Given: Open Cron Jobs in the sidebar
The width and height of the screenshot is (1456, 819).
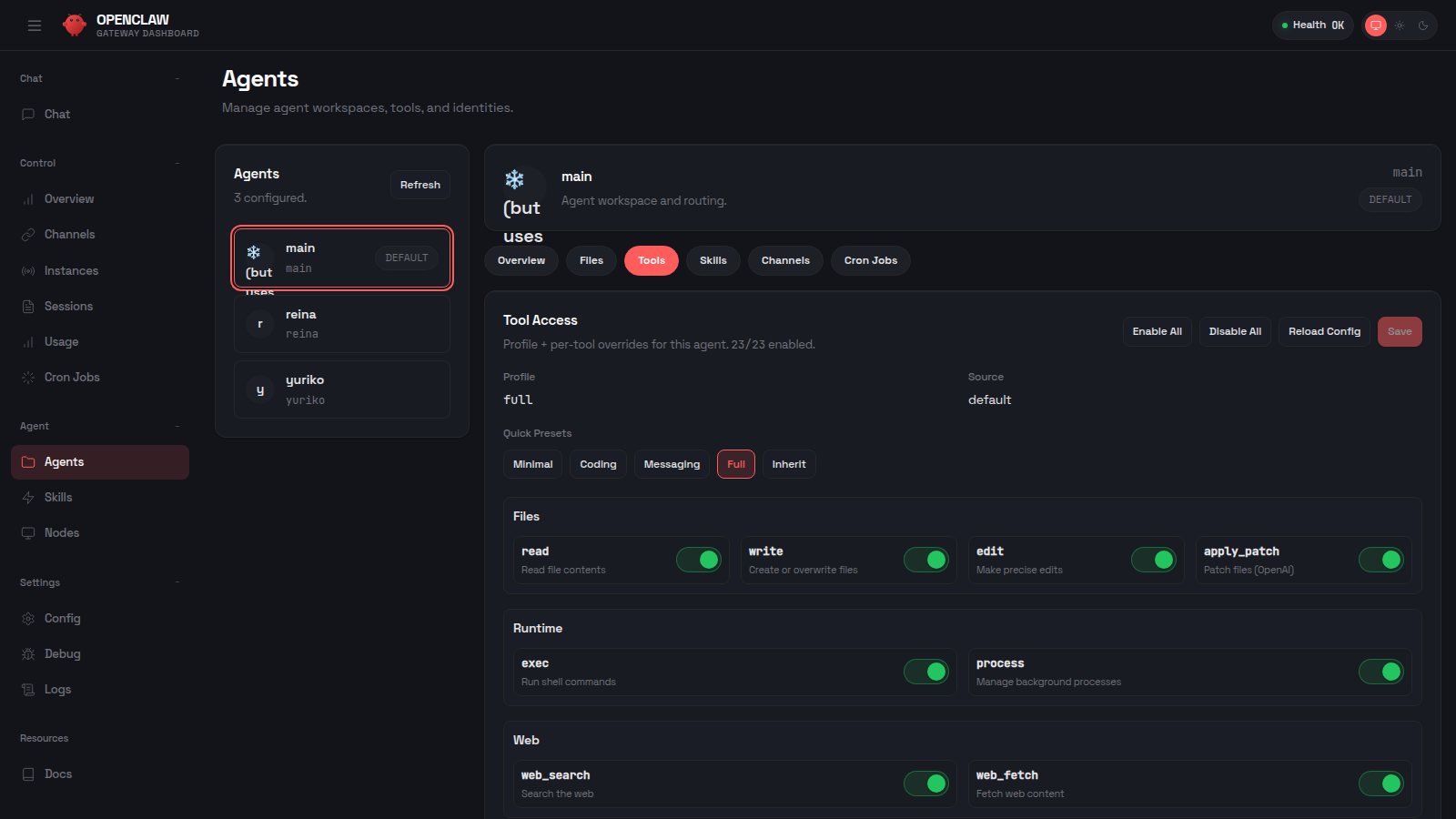Looking at the screenshot, I should [70, 377].
